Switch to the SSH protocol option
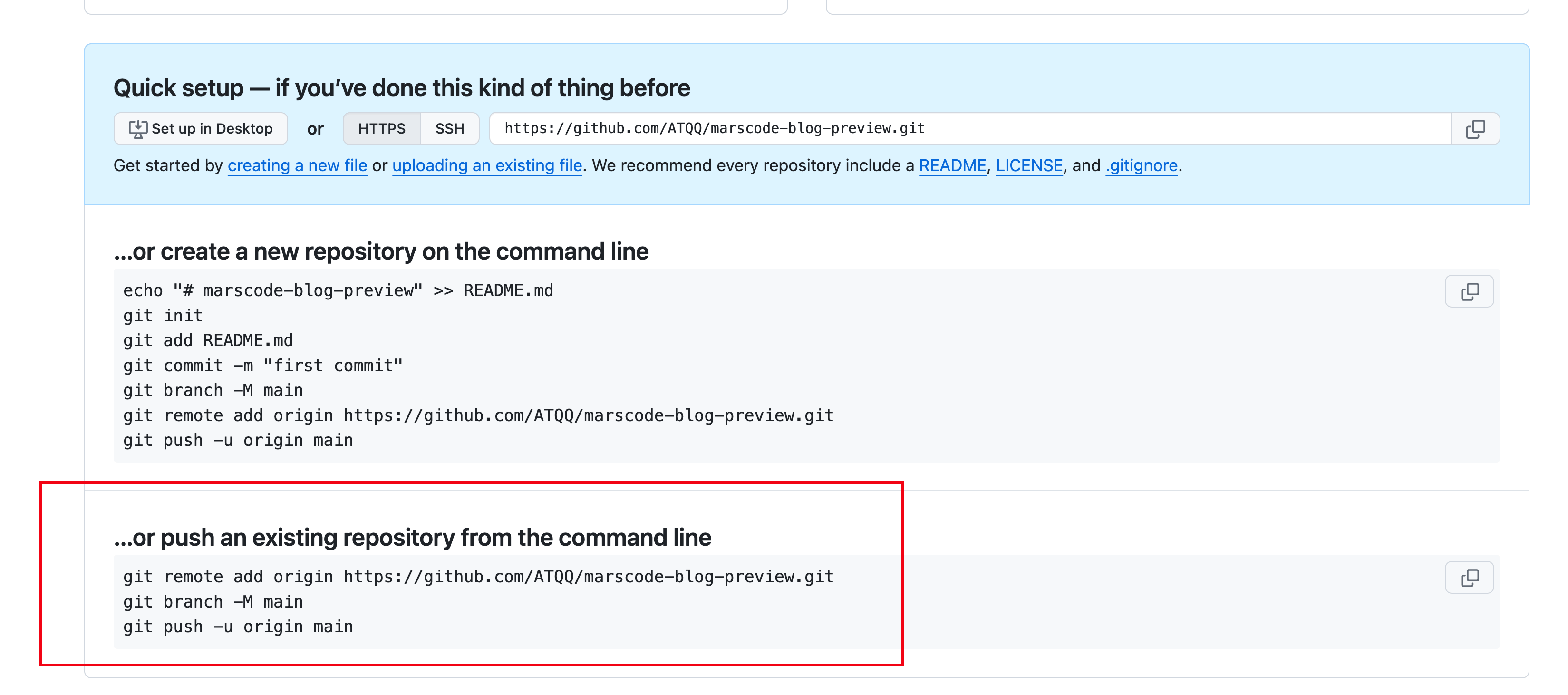This screenshot has height=695, width=1568. pyautogui.click(x=450, y=128)
